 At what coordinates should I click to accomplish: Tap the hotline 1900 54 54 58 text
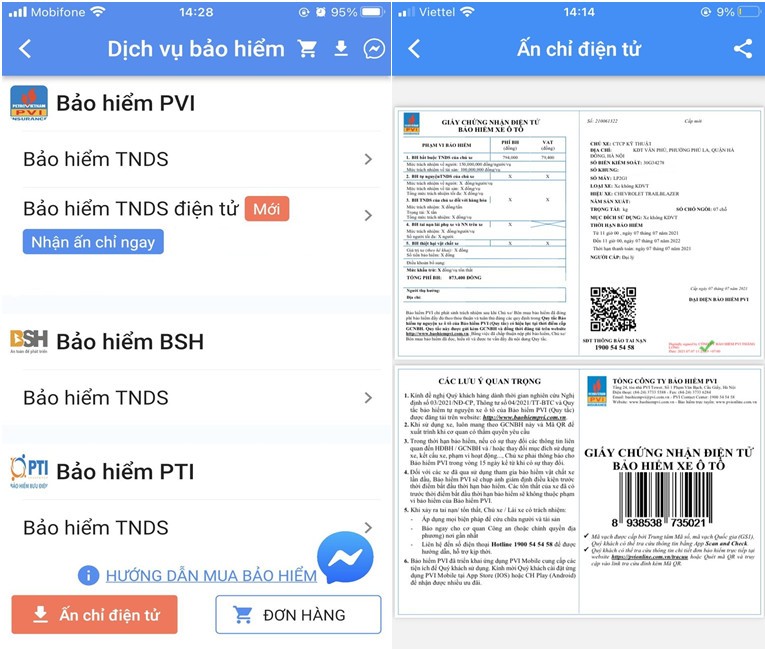pos(614,347)
